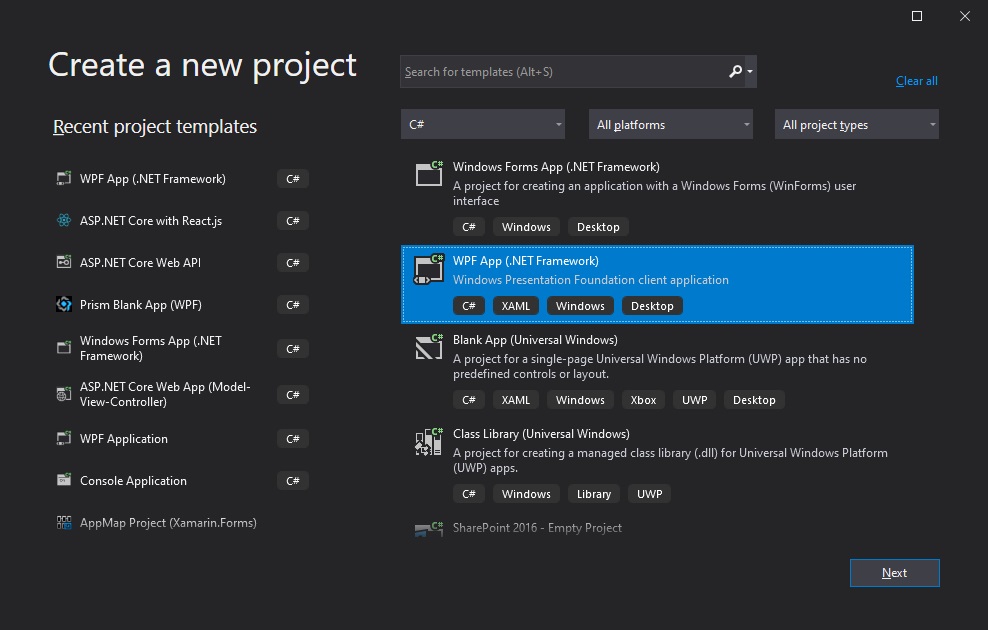Screen dimensions: 988x630
Task: Select recent template WPF Application
Action: coord(181,438)
